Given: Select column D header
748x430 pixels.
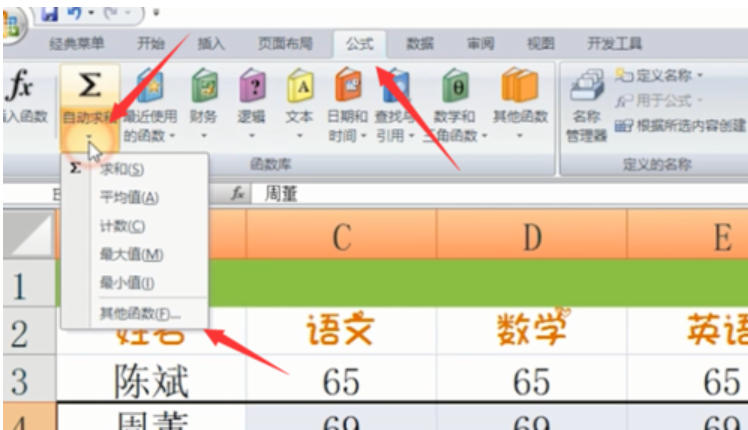Looking at the screenshot, I should pos(531,238).
